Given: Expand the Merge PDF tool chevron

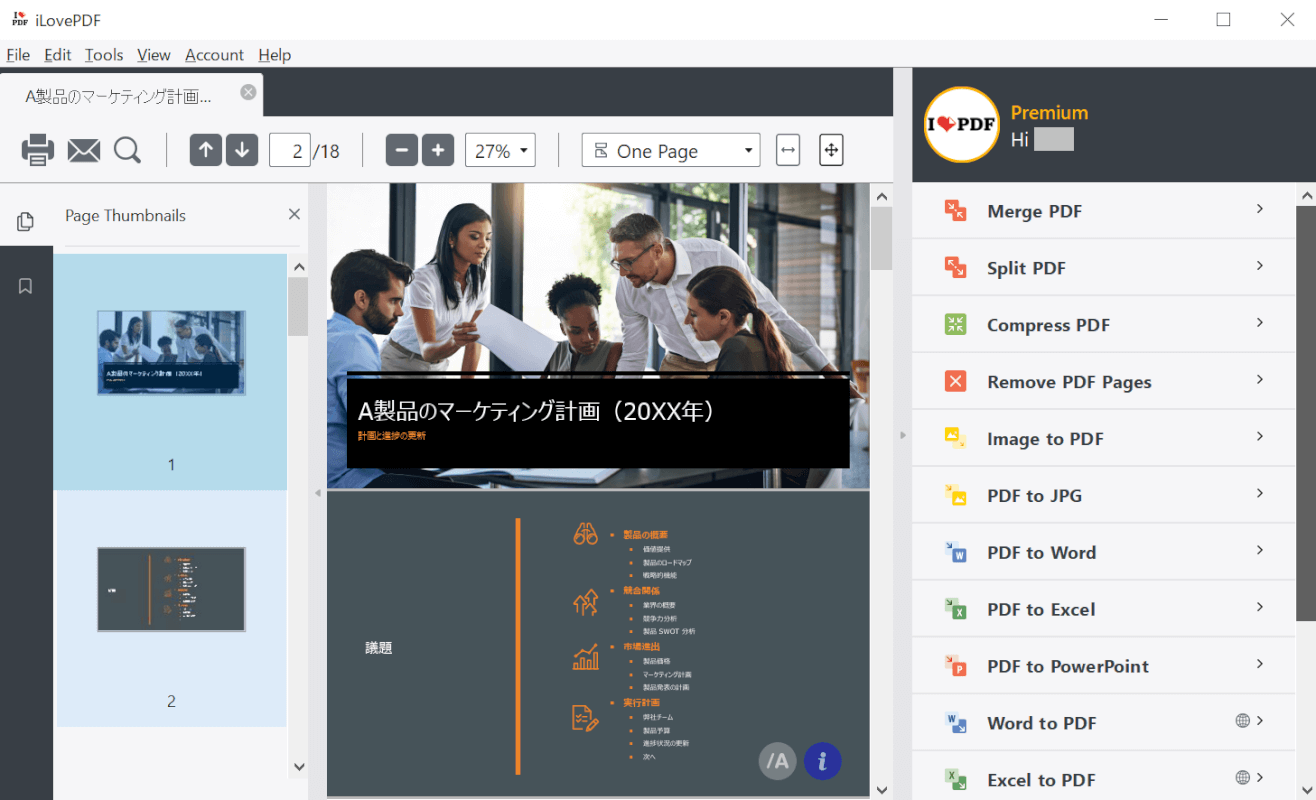Looking at the screenshot, I should [1259, 209].
